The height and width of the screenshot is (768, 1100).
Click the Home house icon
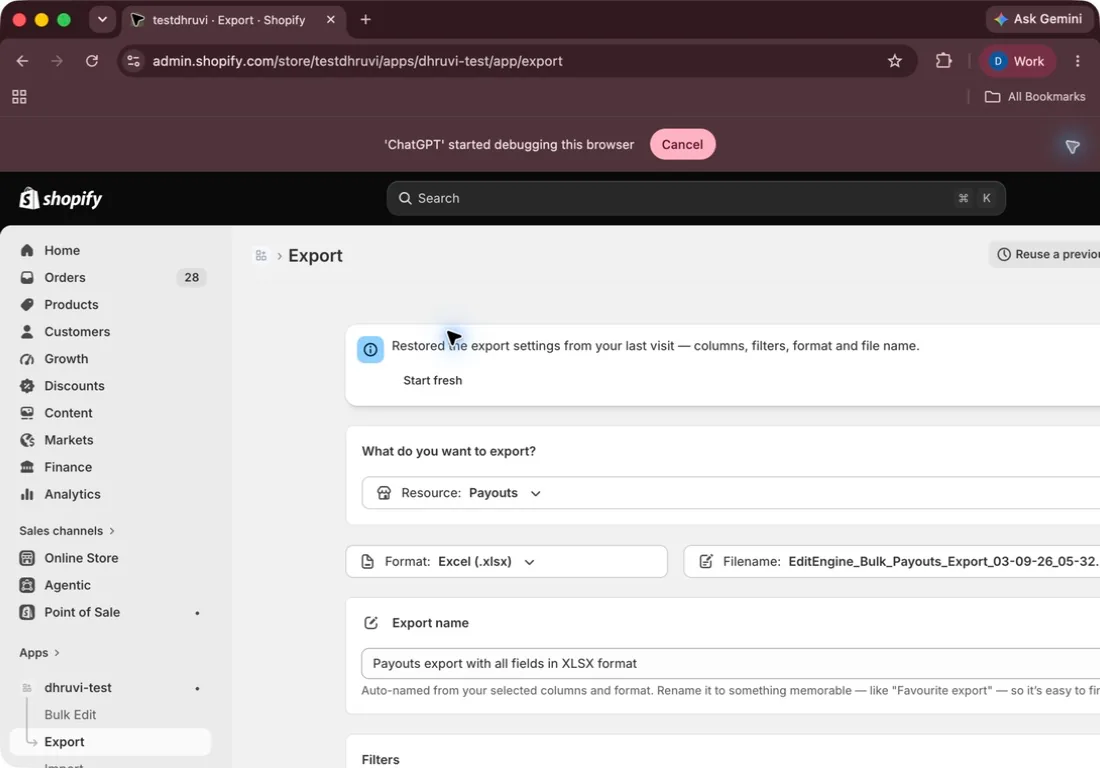click(27, 250)
